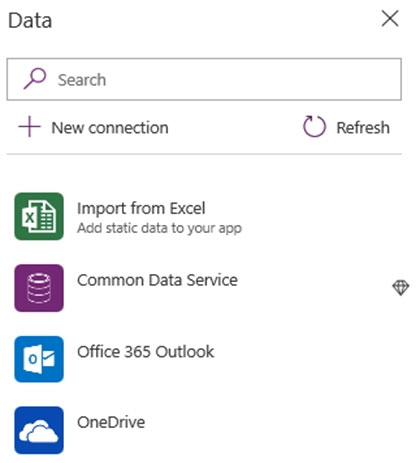Click the circular Refresh arrow icon
The height and width of the screenshot is (463, 420).
(x=314, y=126)
